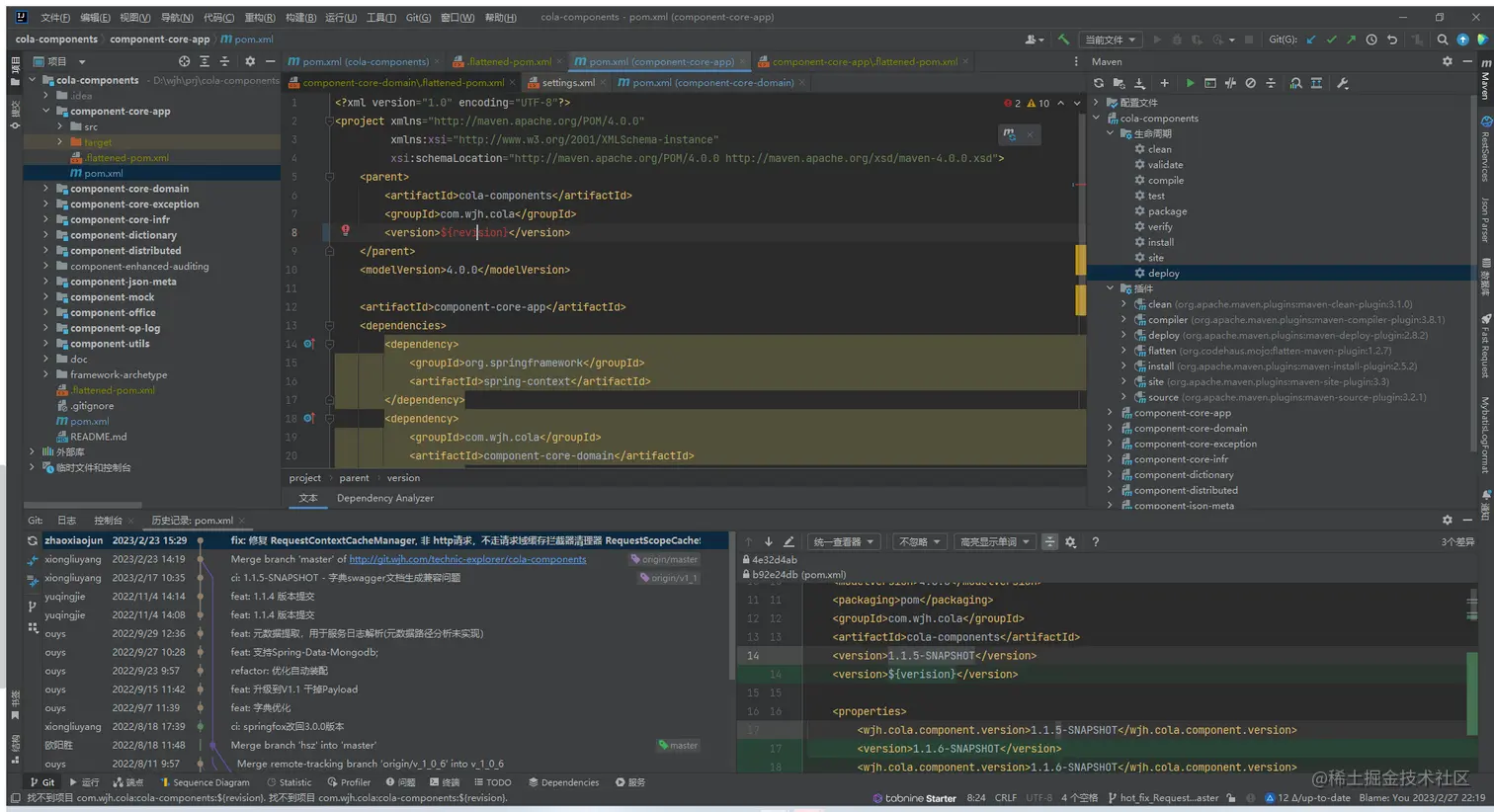1494x812 pixels.
Task: Select the deploy lifecycle phase
Action: [x=1163, y=273]
